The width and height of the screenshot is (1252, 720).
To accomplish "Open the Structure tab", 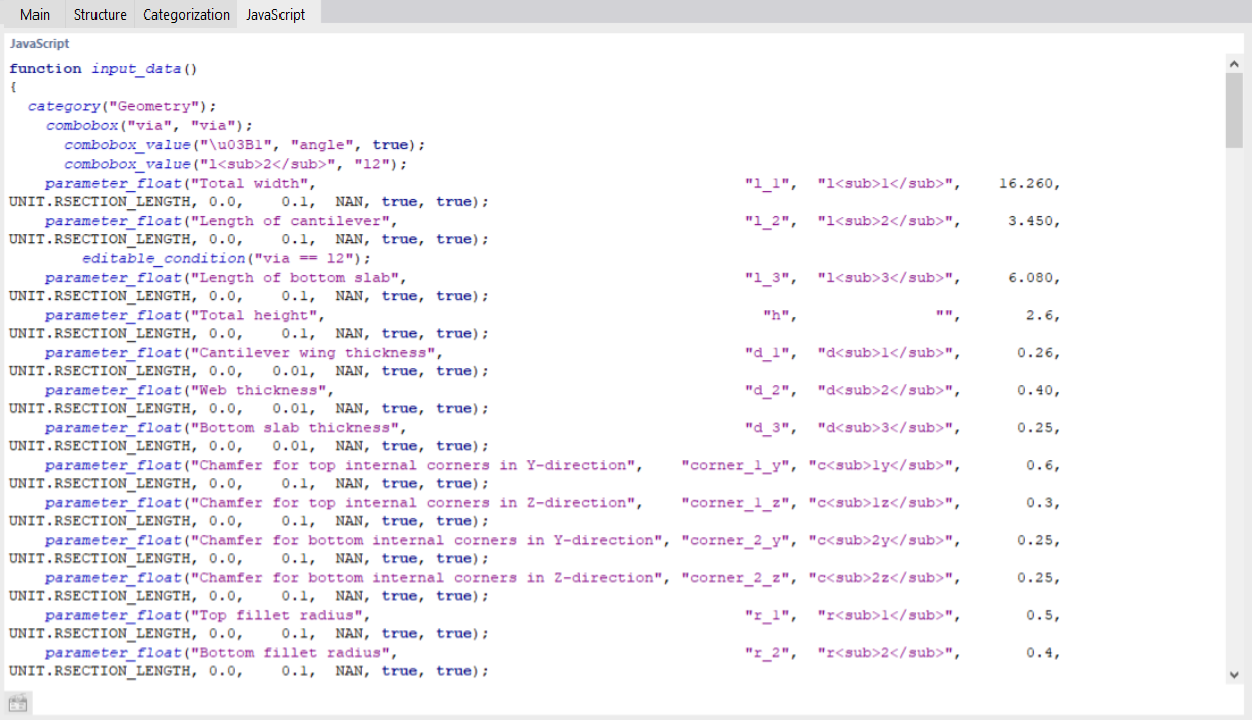I will pos(99,14).
